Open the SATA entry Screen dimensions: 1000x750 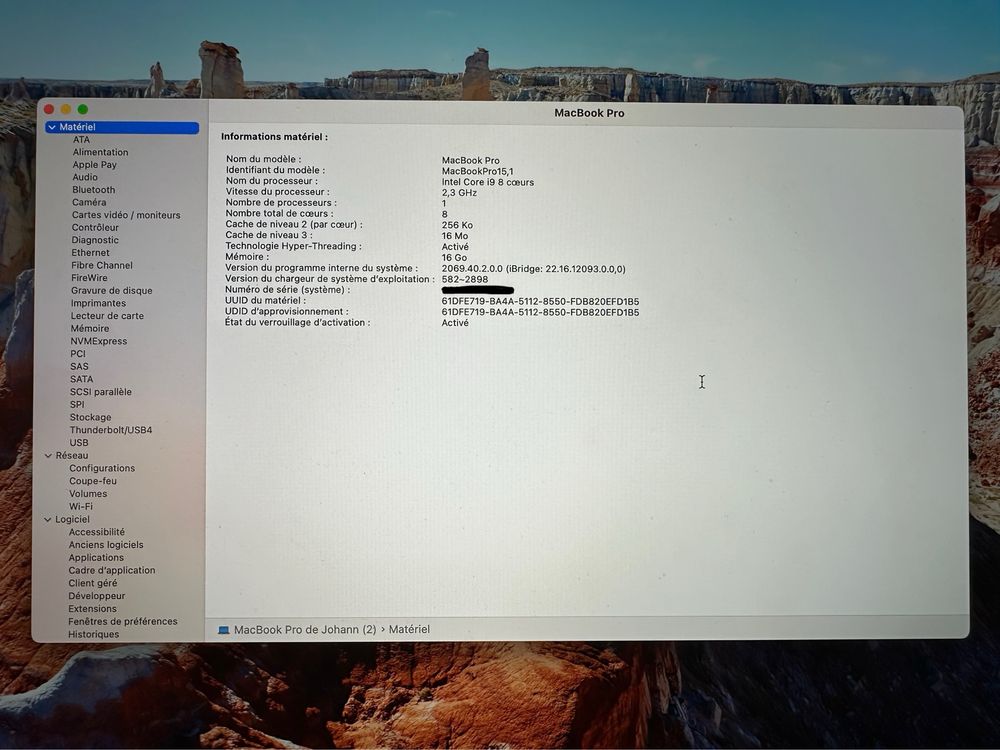(x=82, y=379)
